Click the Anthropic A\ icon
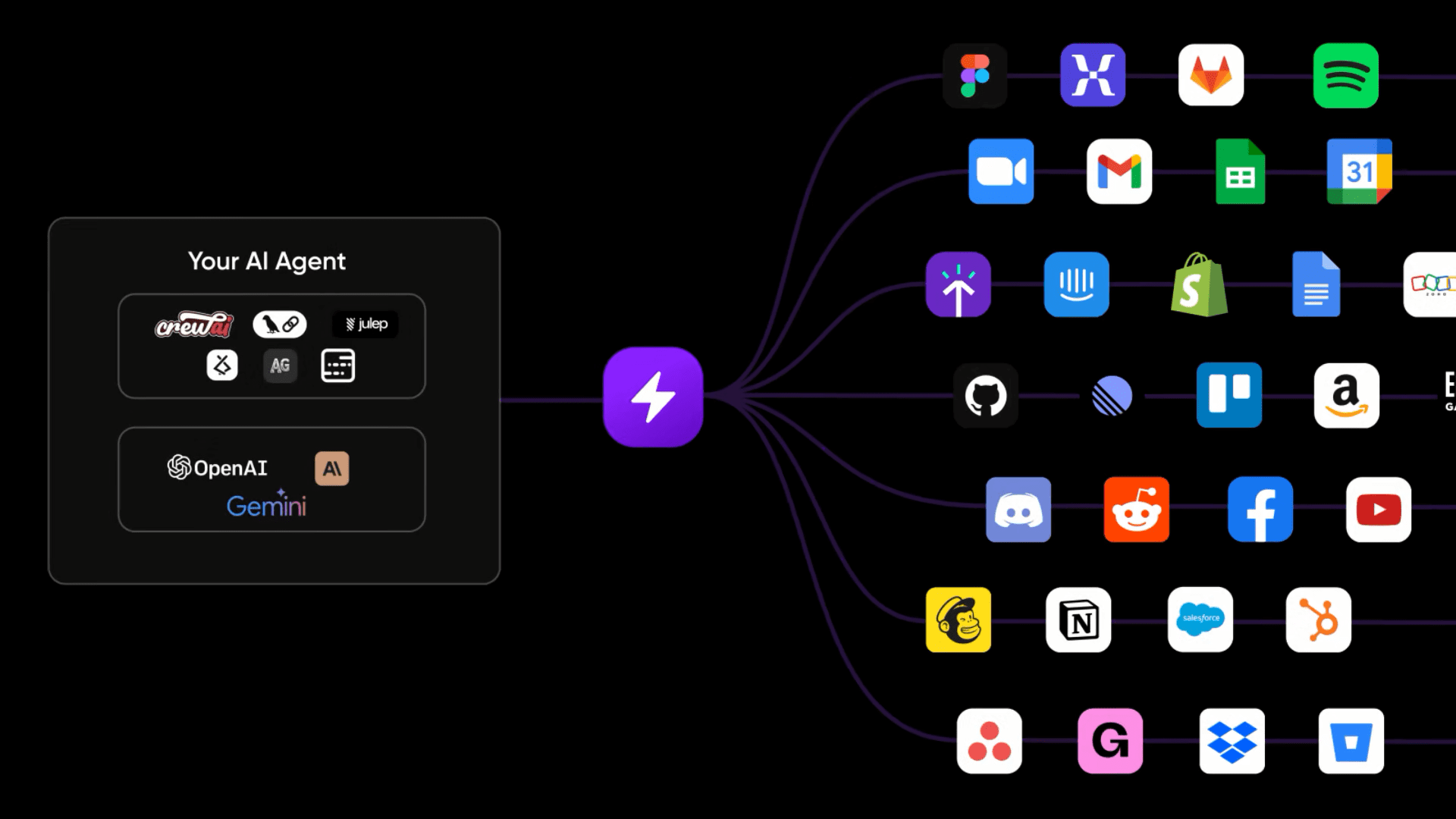1456x819 pixels. tap(332, 469)
